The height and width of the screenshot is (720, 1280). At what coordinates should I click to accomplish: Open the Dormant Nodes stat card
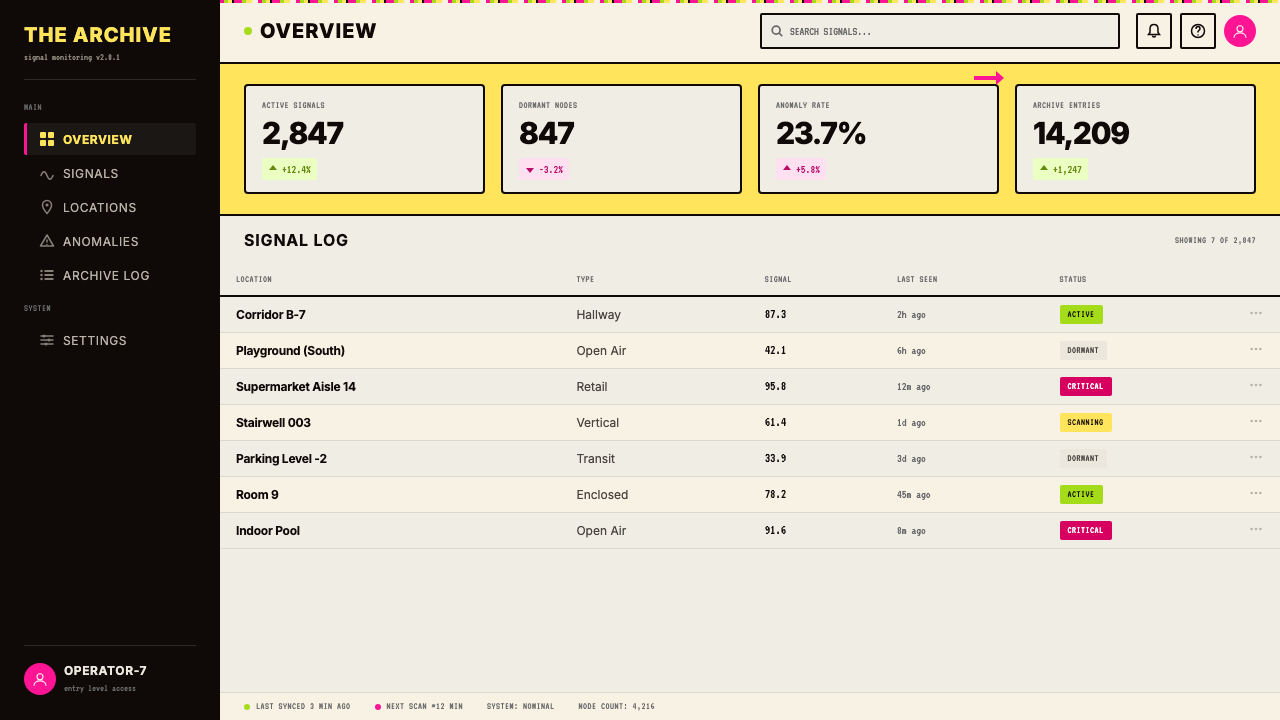point(621,139)
